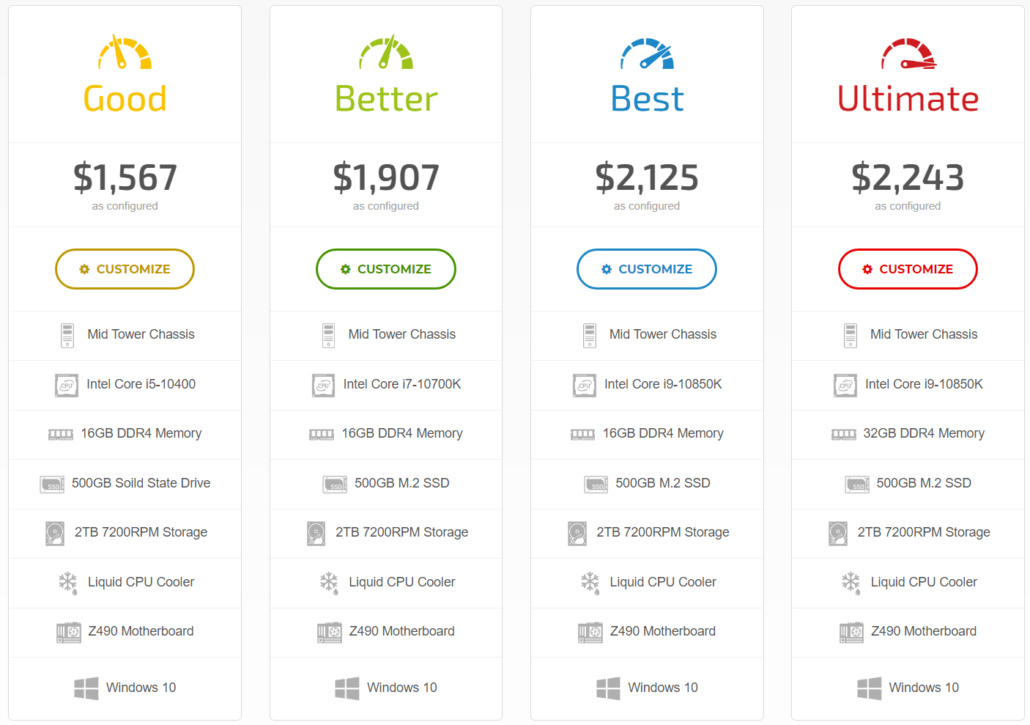This screenshot has width=1030, height=725.
Task: Click the SSD icon beside 500GB Soild State Drive
Action: pyautogui.click(x=52, y=484)
